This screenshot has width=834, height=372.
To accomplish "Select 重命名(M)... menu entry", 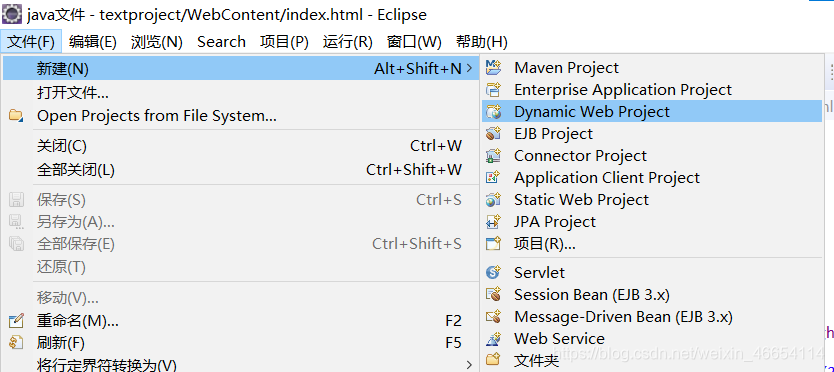I will pyautogui.click(x=240, y=321).
